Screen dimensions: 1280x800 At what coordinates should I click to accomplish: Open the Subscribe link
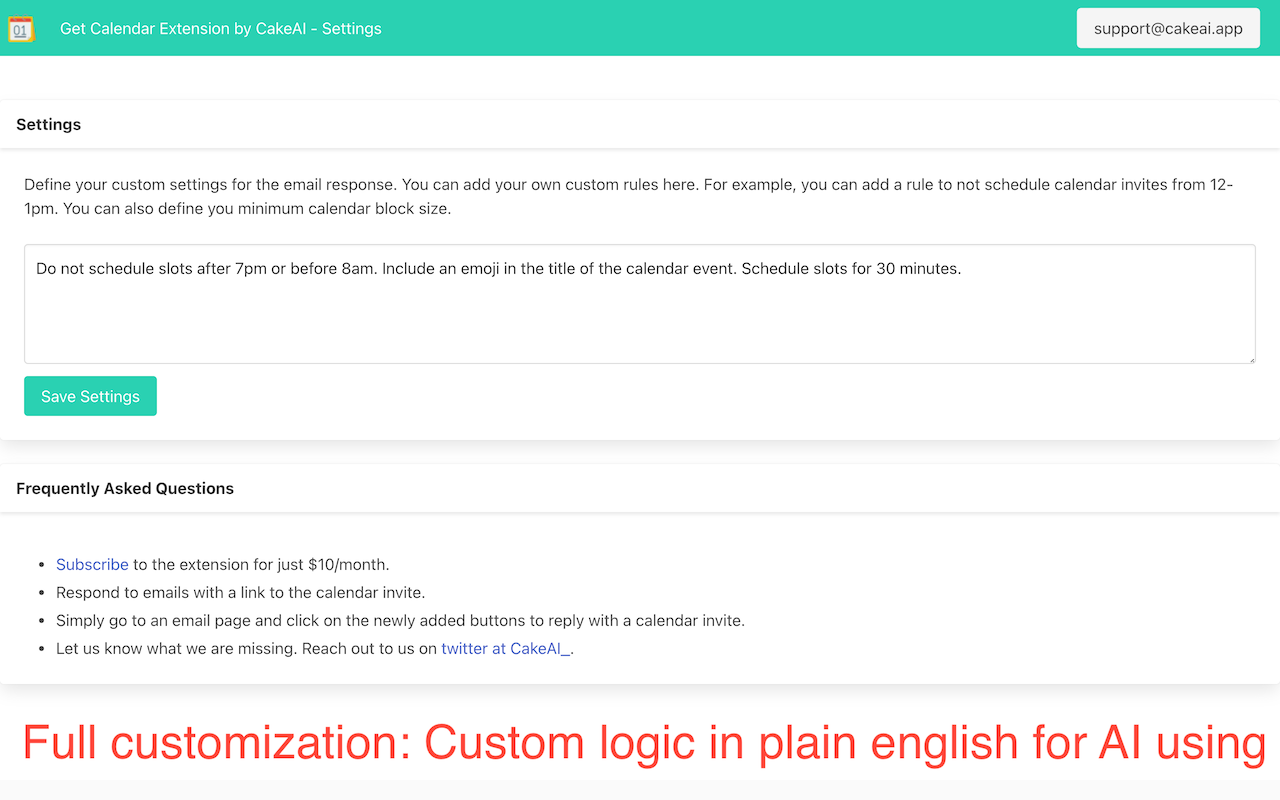pyautogui.click(x=92, y=564)
